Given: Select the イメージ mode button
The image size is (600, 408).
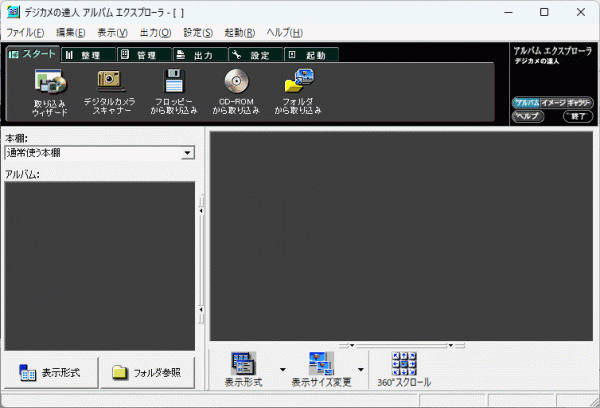Looking at the screenshot, I should (x=553, y=103).
